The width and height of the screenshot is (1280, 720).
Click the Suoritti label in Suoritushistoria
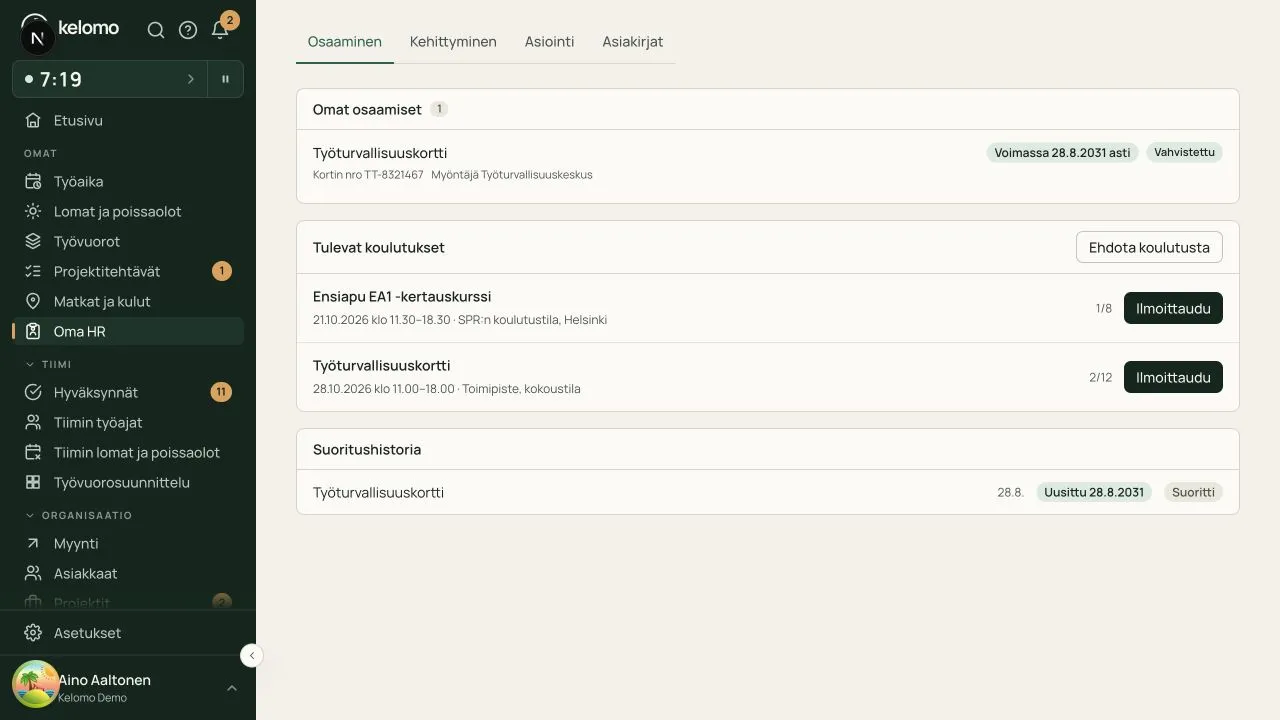pos(1193,492)
